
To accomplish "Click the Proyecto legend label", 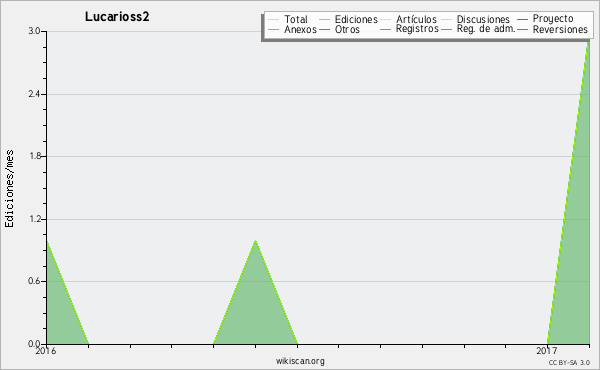I will click(x=553, y=19).
